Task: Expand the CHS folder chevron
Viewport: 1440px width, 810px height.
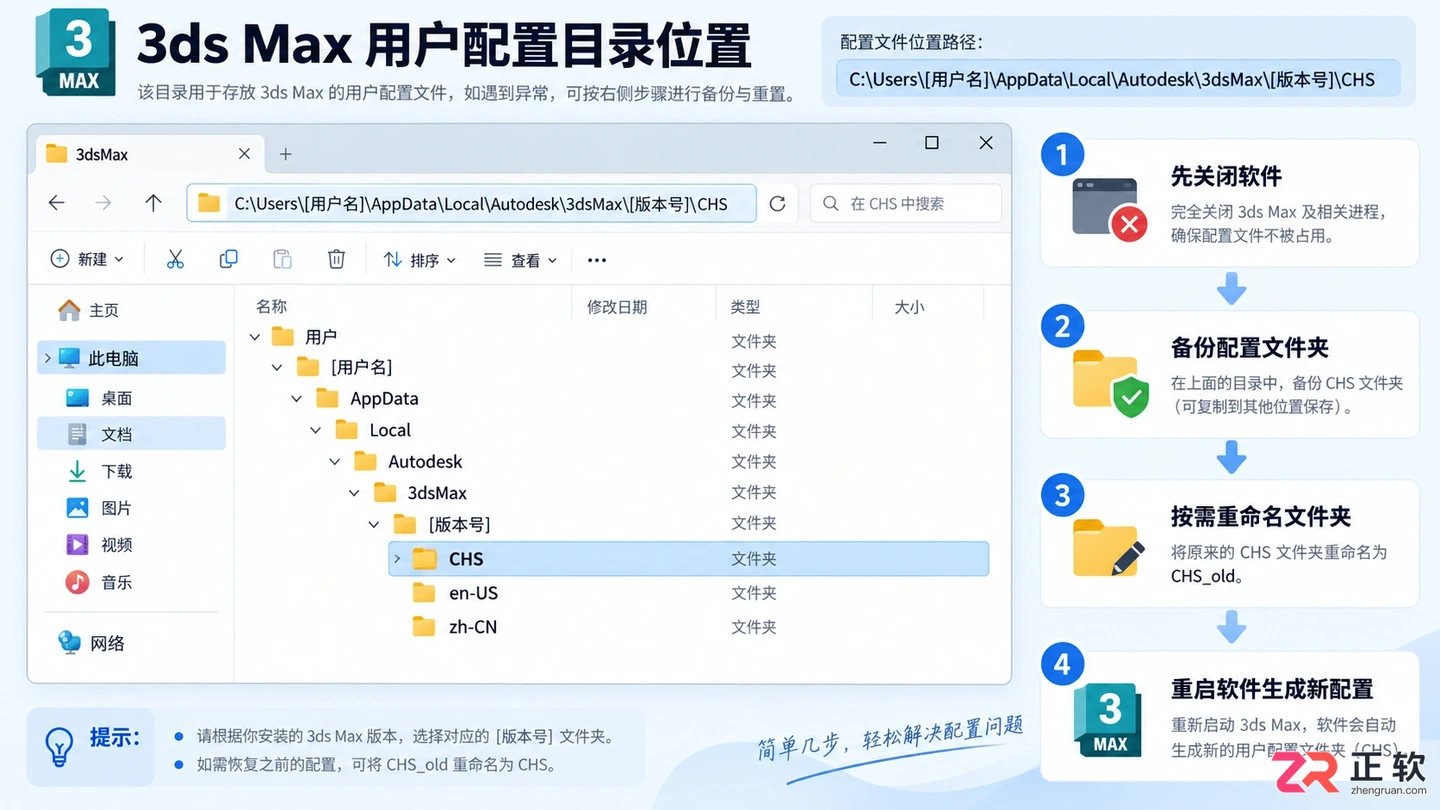Action: [397, 559]
